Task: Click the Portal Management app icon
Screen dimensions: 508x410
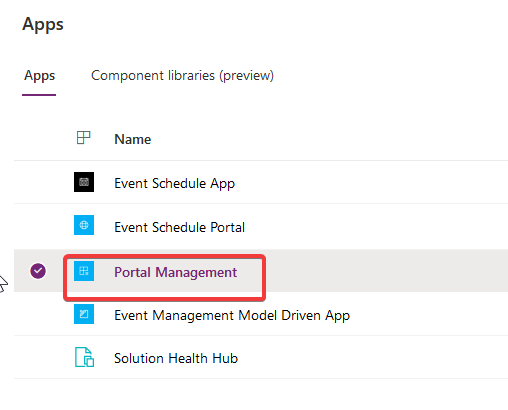Action: click(x=84, y=271)
